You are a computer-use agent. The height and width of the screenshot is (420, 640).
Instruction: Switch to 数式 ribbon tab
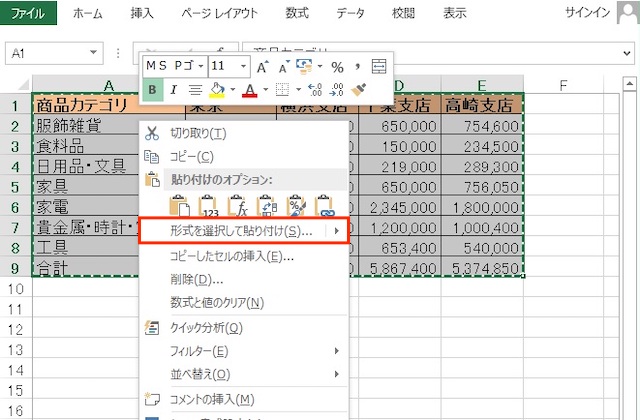pos(297,13)
